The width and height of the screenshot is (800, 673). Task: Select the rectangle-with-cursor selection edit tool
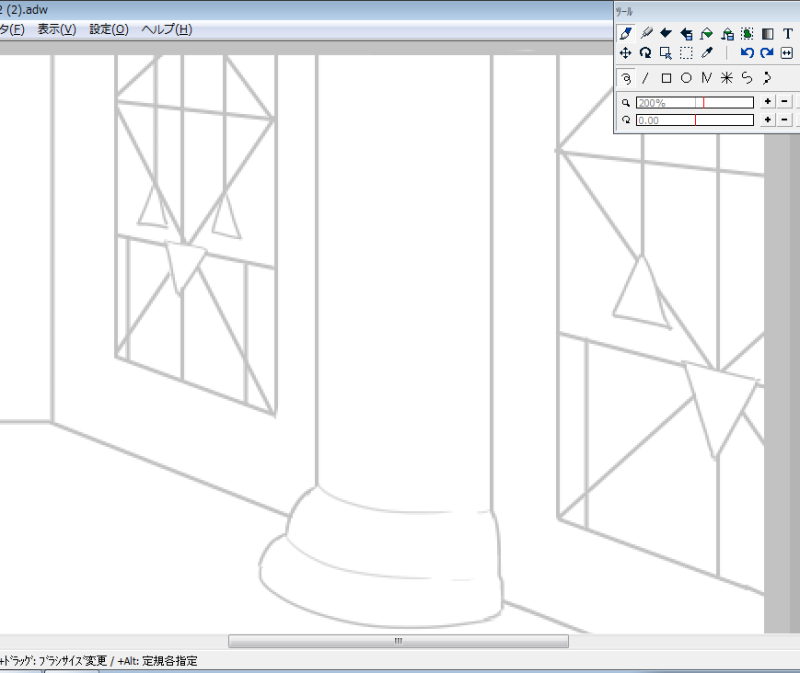tap(666, 53)
